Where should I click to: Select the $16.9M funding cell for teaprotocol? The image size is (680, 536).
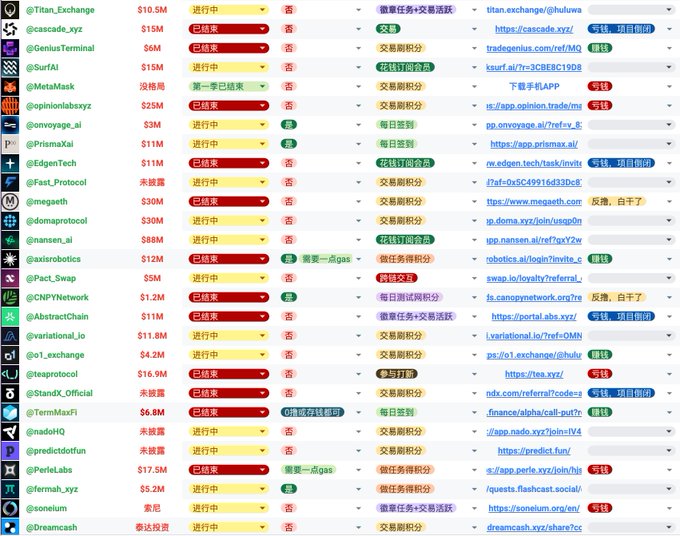(x=152, y=374)
